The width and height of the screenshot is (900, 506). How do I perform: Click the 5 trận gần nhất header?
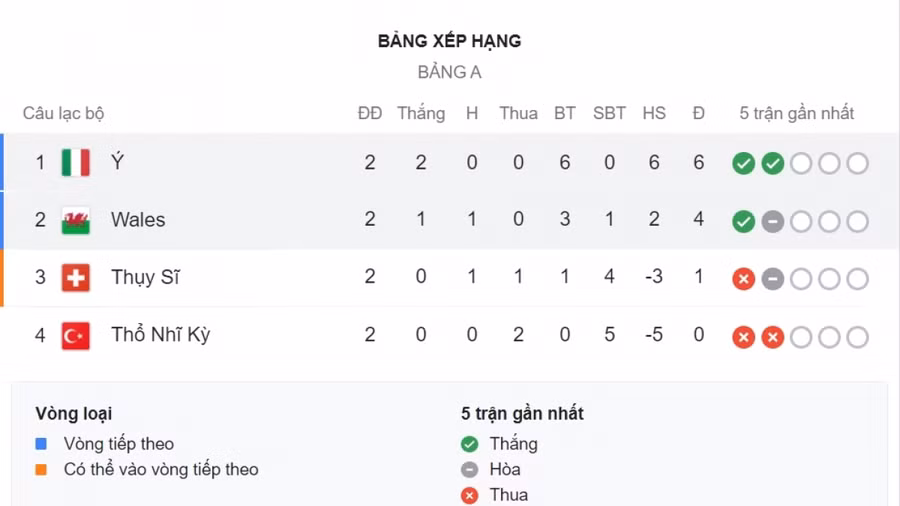pos(796,113)
